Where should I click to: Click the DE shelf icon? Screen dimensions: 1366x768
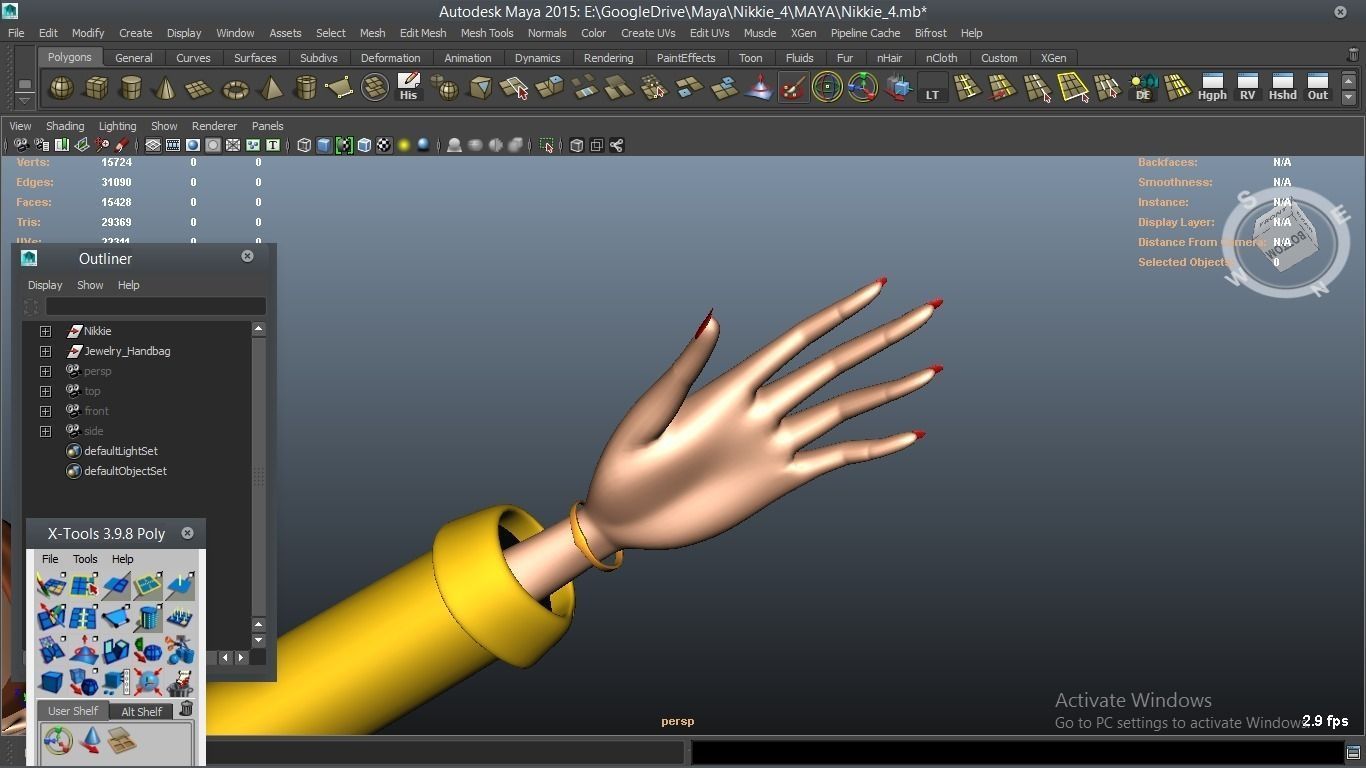[1143, 88]
